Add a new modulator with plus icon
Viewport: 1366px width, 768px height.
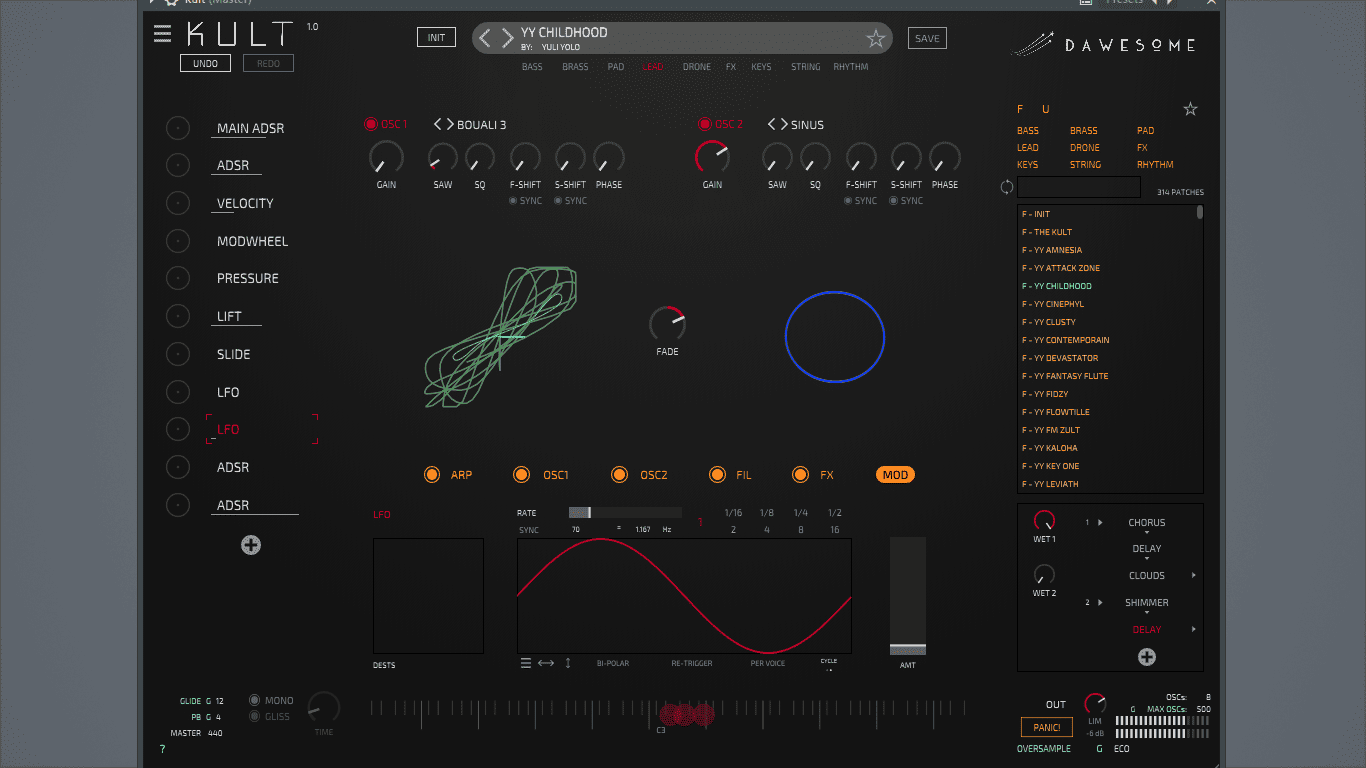[251, 545]
